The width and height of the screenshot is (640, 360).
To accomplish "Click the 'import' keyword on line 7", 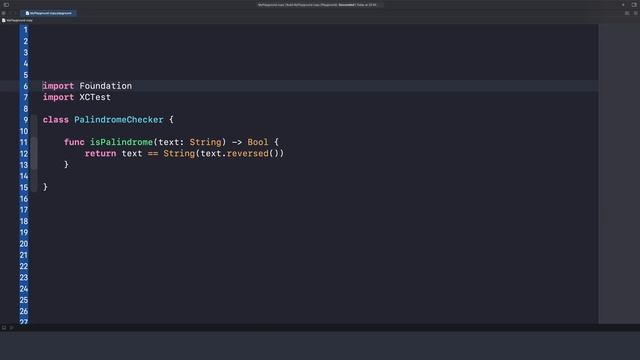I will [x=58, y=98].
